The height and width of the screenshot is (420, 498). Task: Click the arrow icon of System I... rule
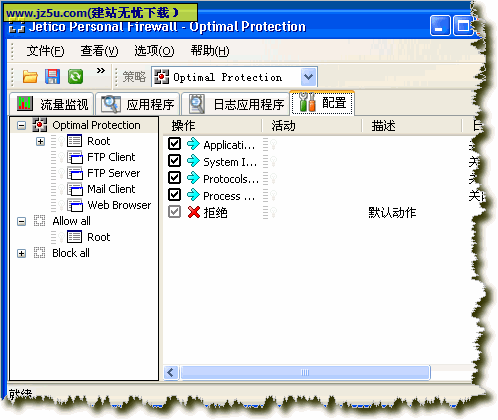tap(193, 161)
